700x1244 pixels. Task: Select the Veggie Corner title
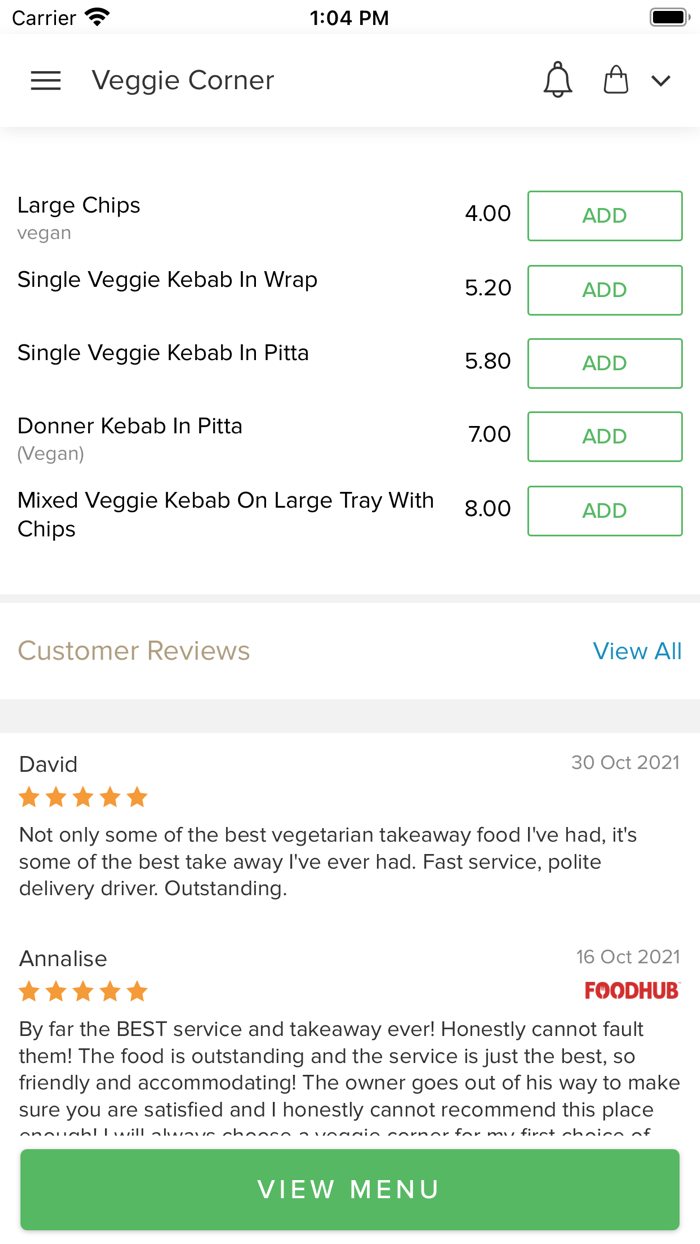pos(183,81)
